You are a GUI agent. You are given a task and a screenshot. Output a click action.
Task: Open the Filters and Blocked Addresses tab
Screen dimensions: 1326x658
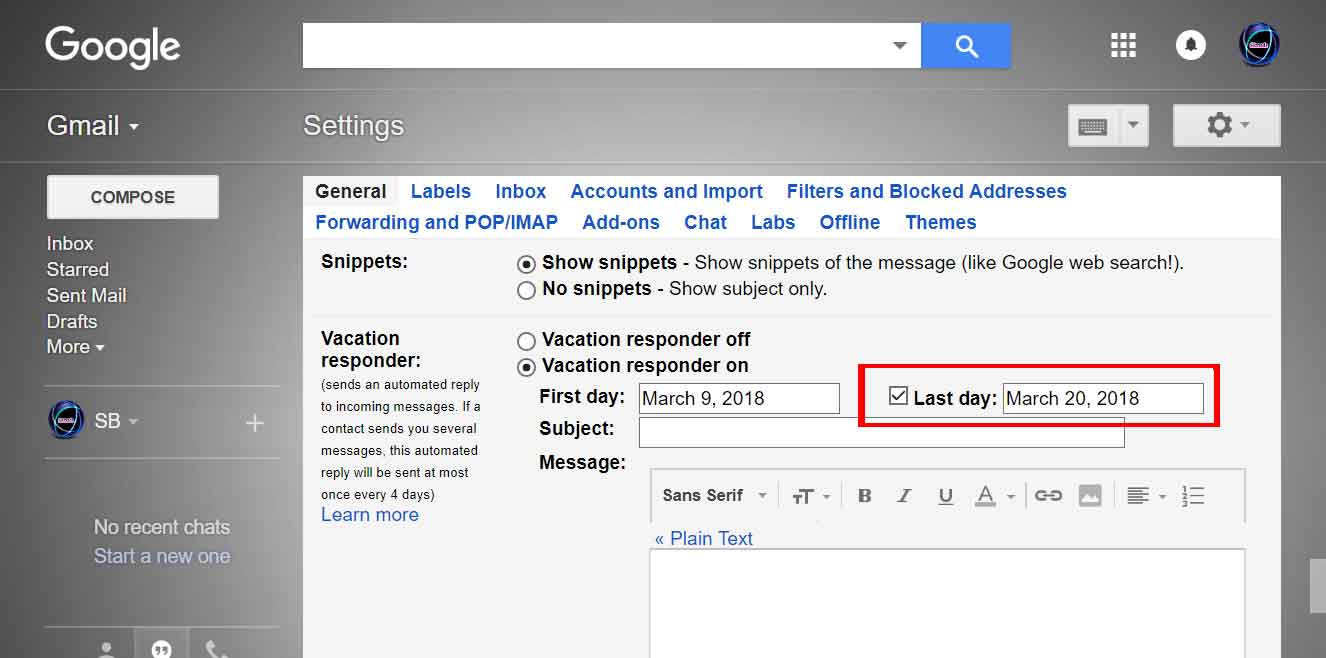pos(926,191)
